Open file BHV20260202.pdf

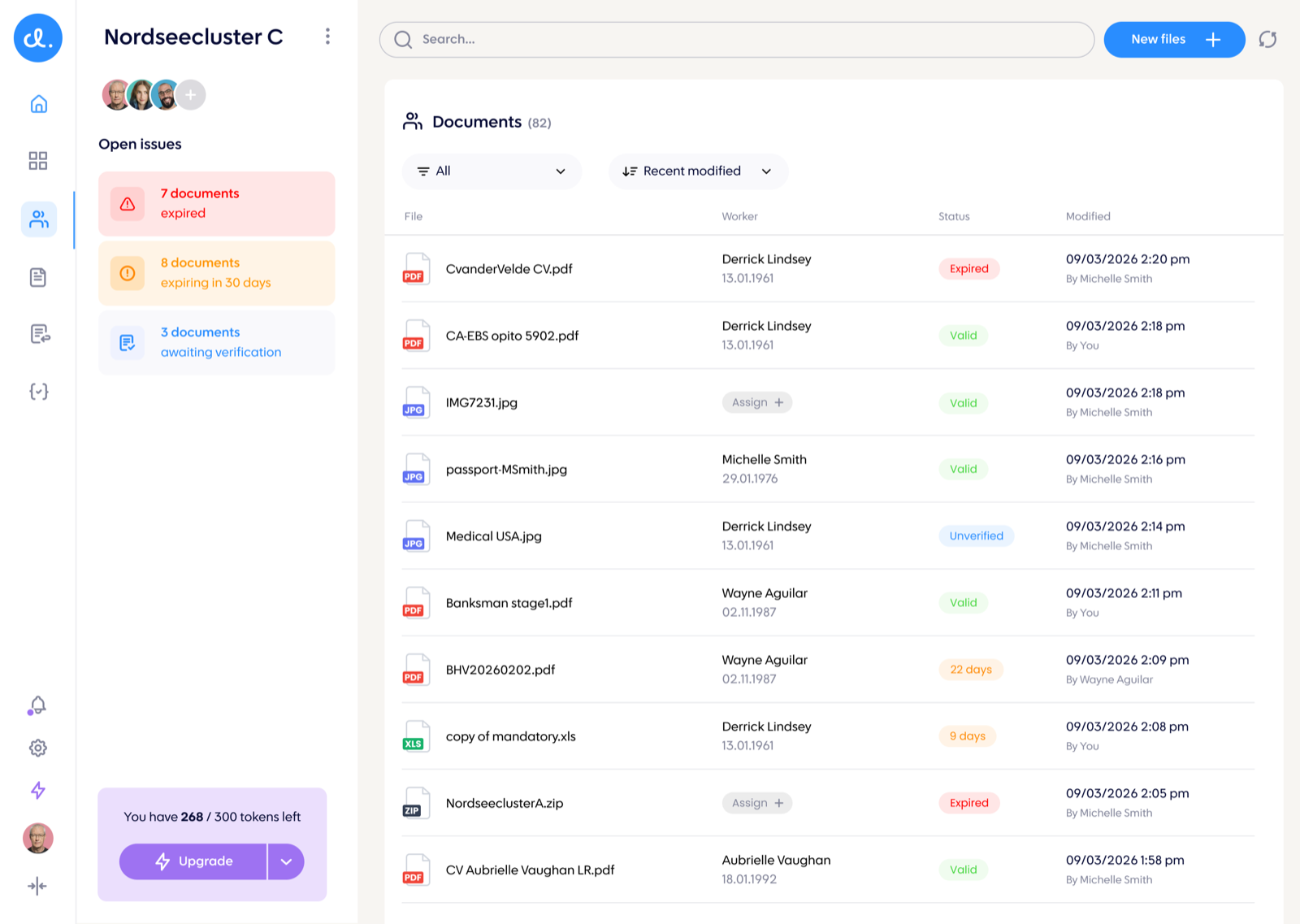click(500, 670)
